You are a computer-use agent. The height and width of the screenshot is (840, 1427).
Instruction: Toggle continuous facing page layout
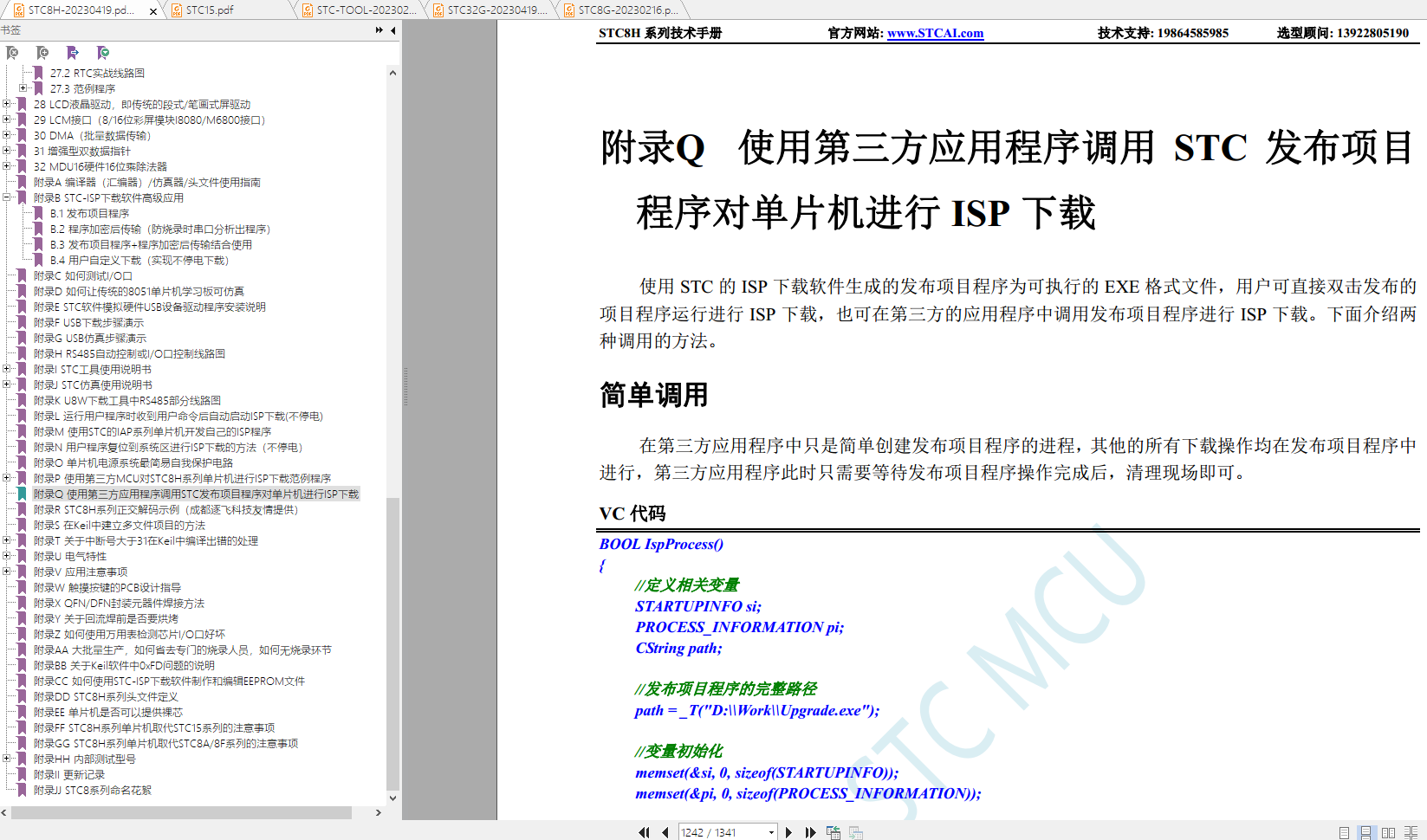point(1411,832)
